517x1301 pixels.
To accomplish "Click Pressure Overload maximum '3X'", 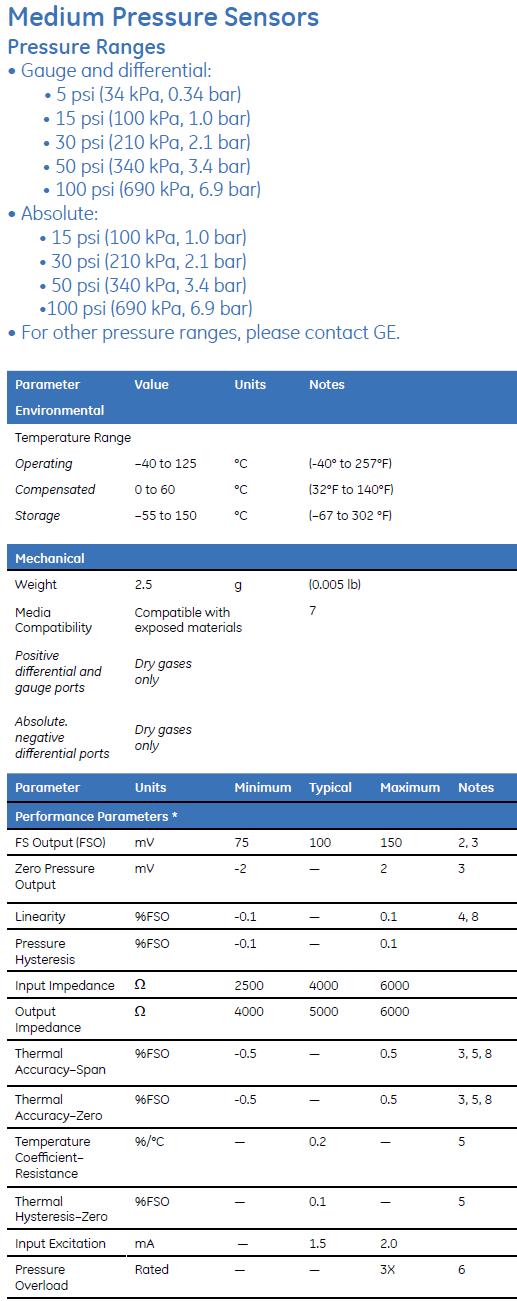I will coord(388,1269).
